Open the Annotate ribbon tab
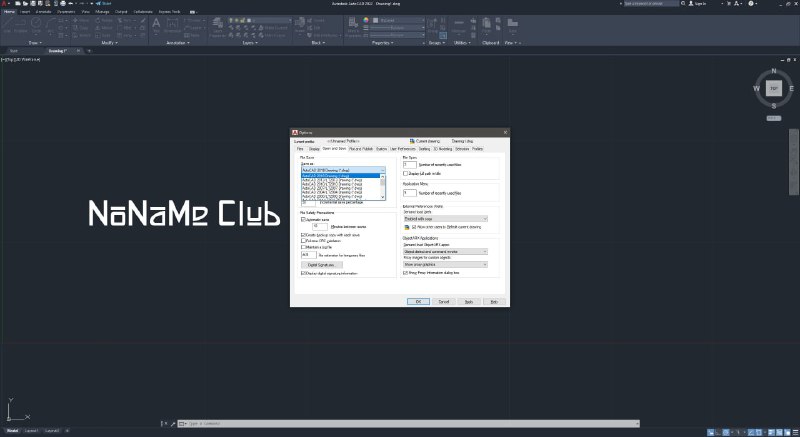 coord(43,11)
